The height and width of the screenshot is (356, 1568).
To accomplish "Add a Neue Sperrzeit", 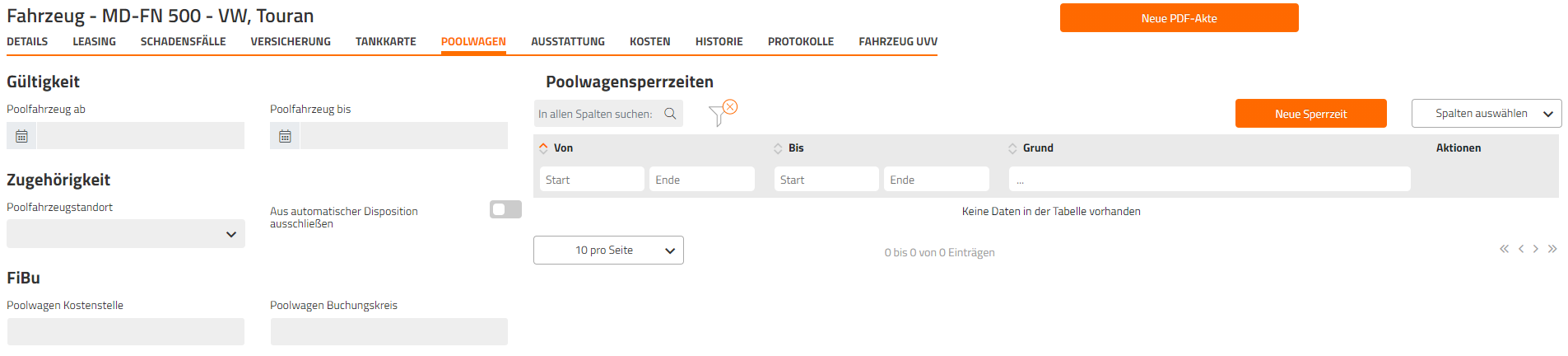I will click(x=1310, y=114).
